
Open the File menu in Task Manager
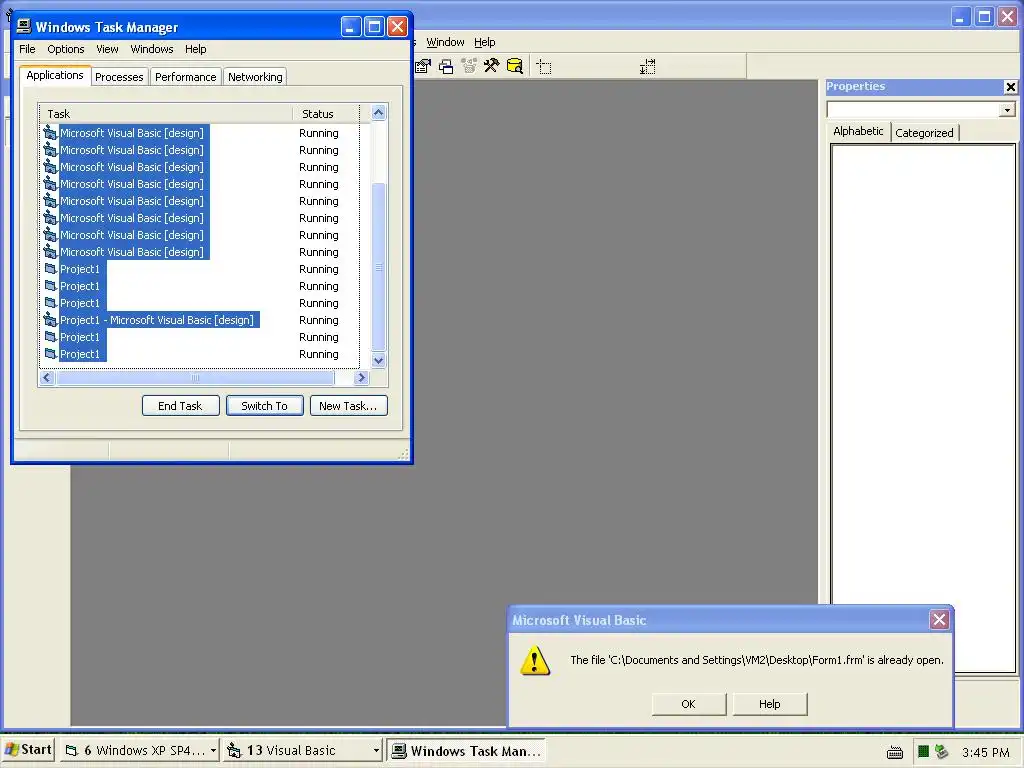(x=27, y=49)
